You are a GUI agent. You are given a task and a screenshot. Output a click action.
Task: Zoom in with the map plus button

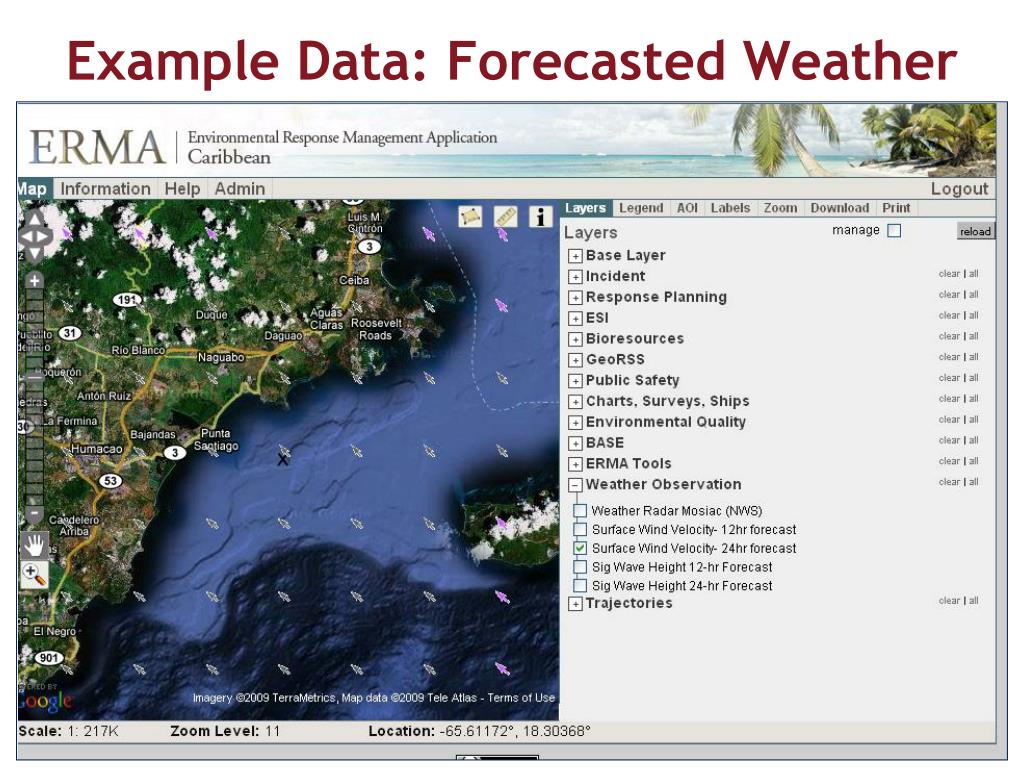(x=34, y=280)
